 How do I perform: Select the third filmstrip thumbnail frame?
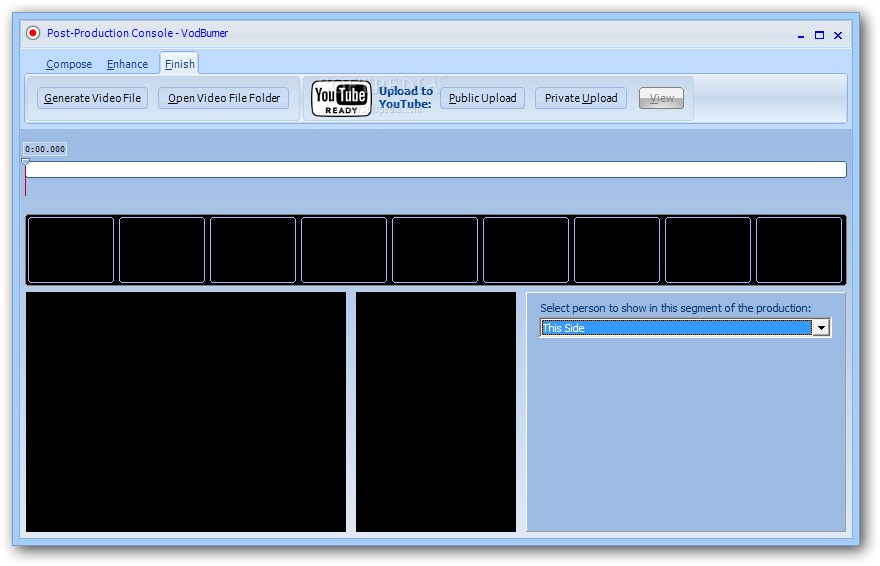point(253,250)
